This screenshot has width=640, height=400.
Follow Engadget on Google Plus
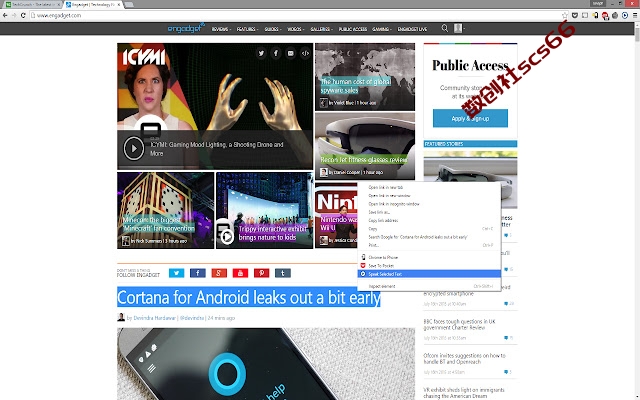pyautogui.click(x=219, y=273)
